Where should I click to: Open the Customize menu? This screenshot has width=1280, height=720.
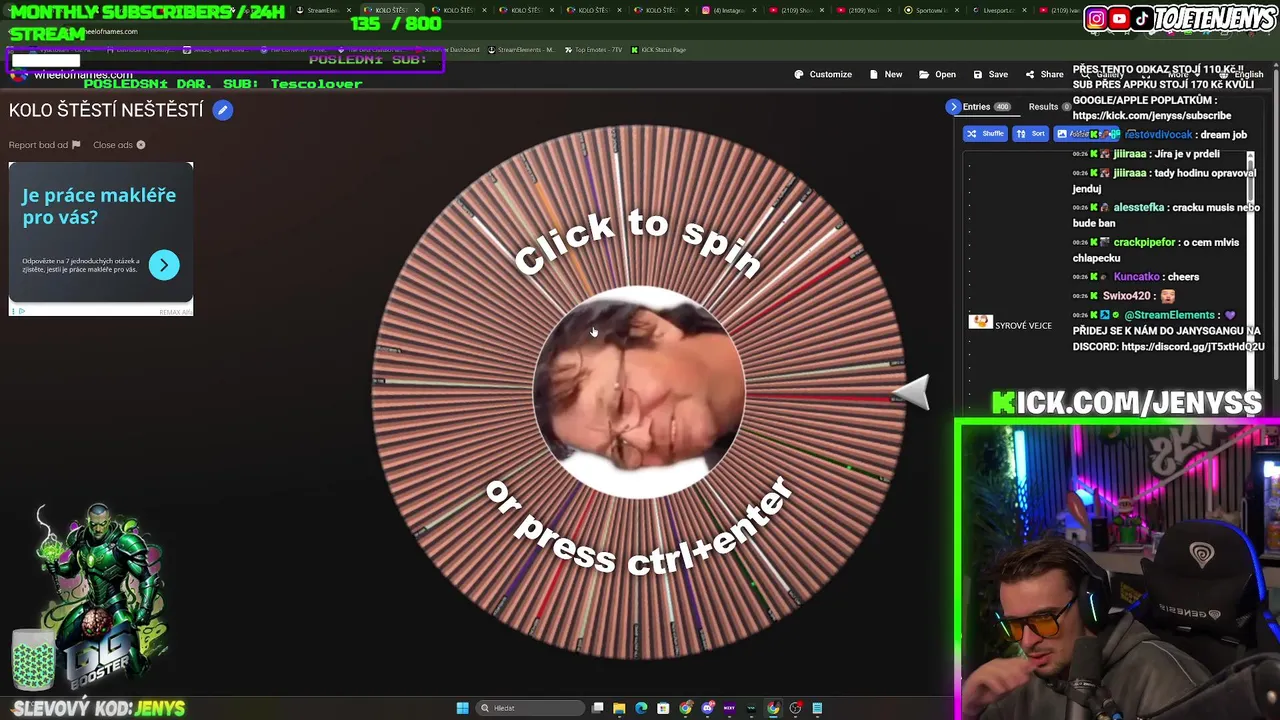[x=823, y=74]
